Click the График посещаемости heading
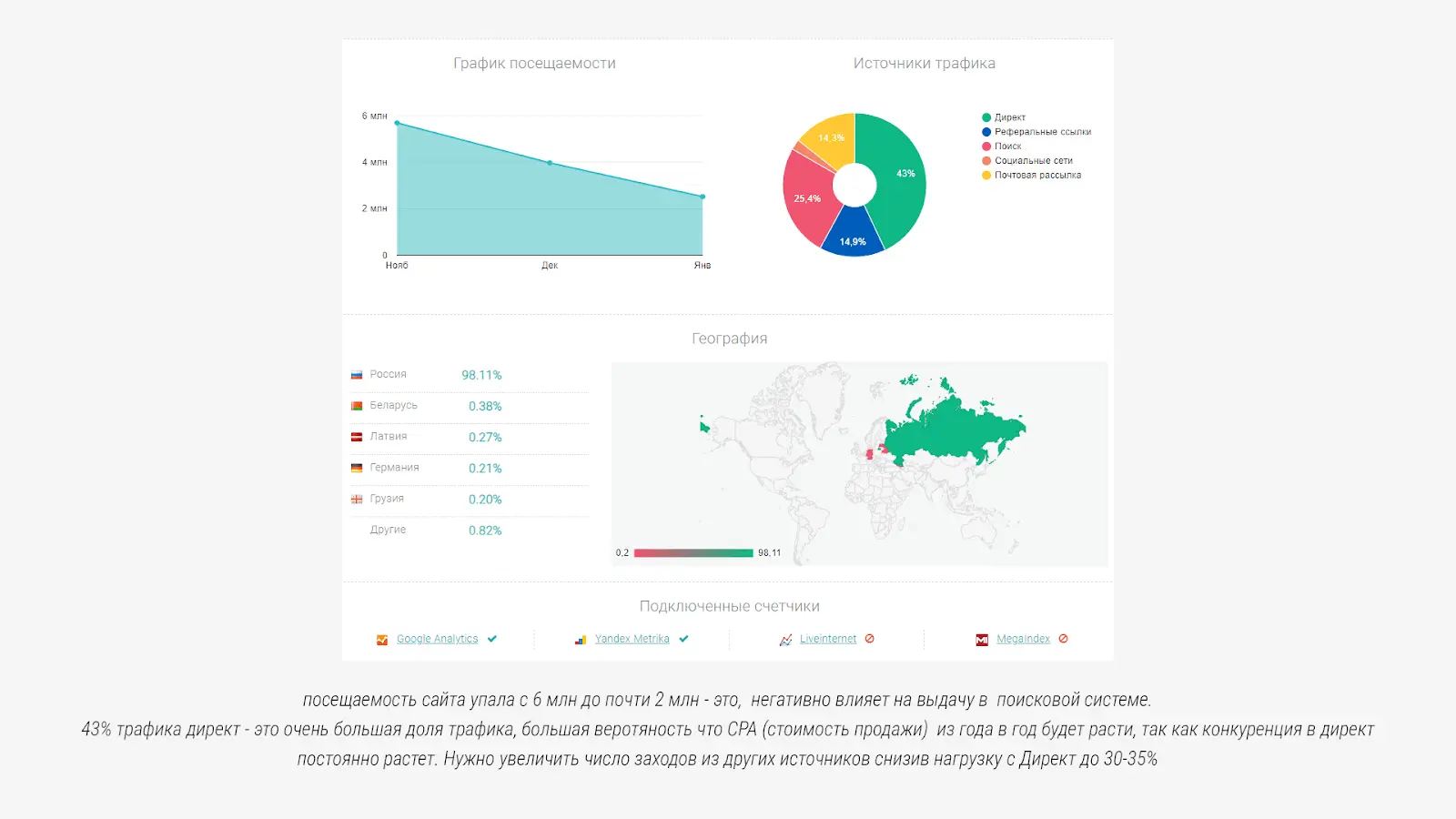Screen dimensions: 1456x819 534,64
